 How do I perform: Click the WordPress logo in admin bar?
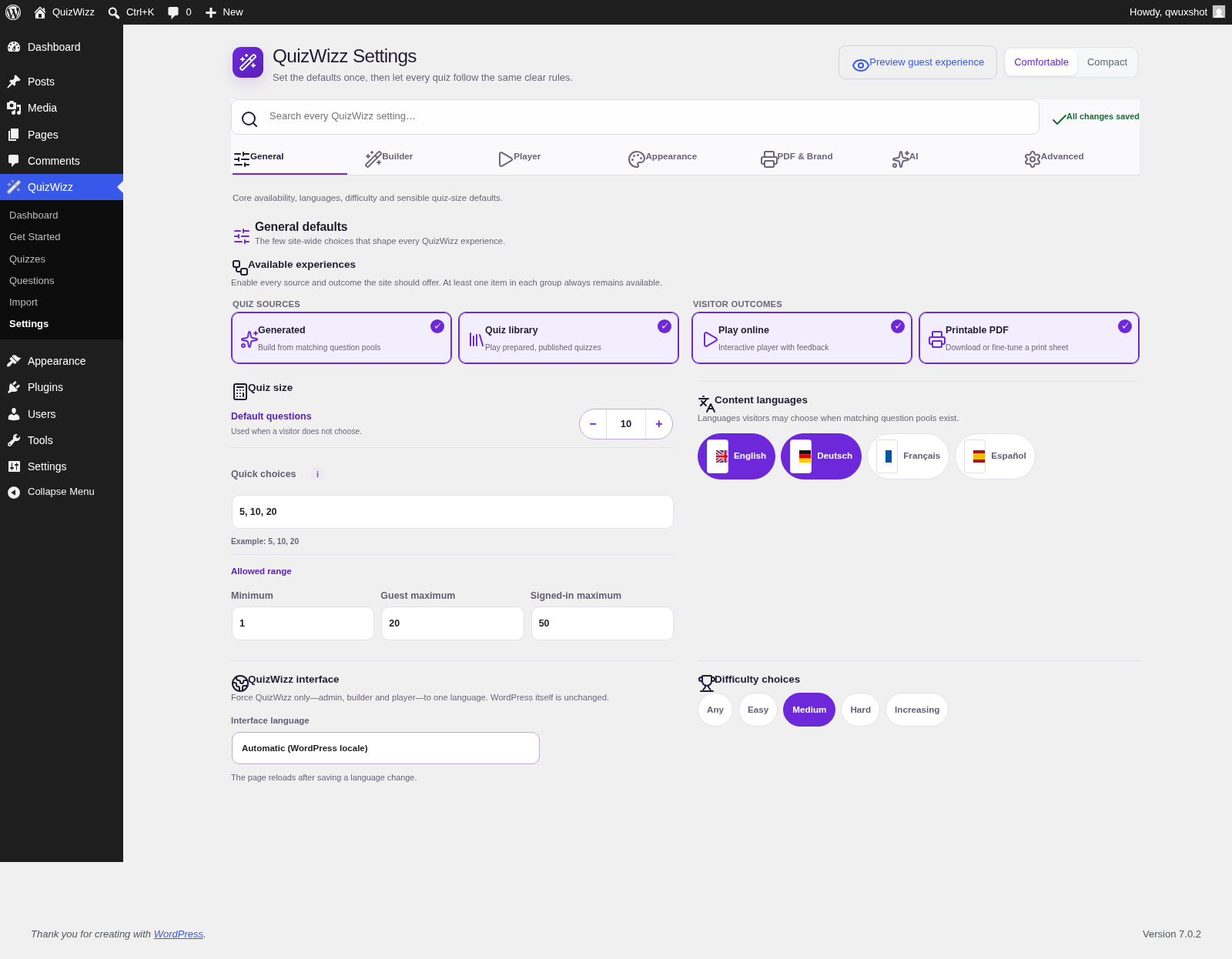pos(13,12)
